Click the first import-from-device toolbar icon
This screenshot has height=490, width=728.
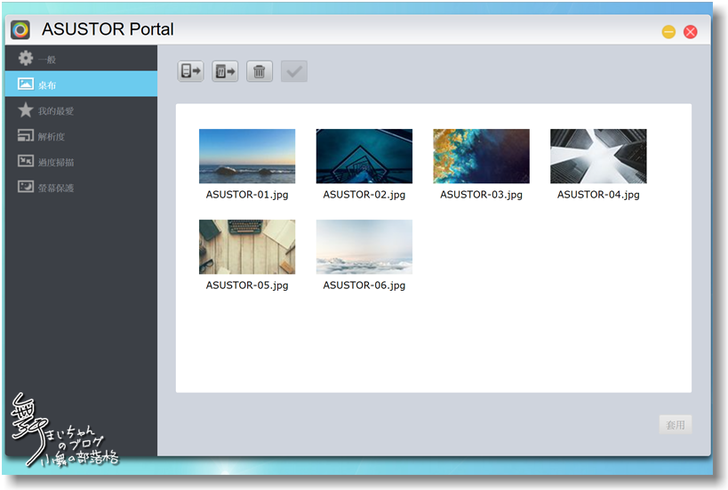190,71
